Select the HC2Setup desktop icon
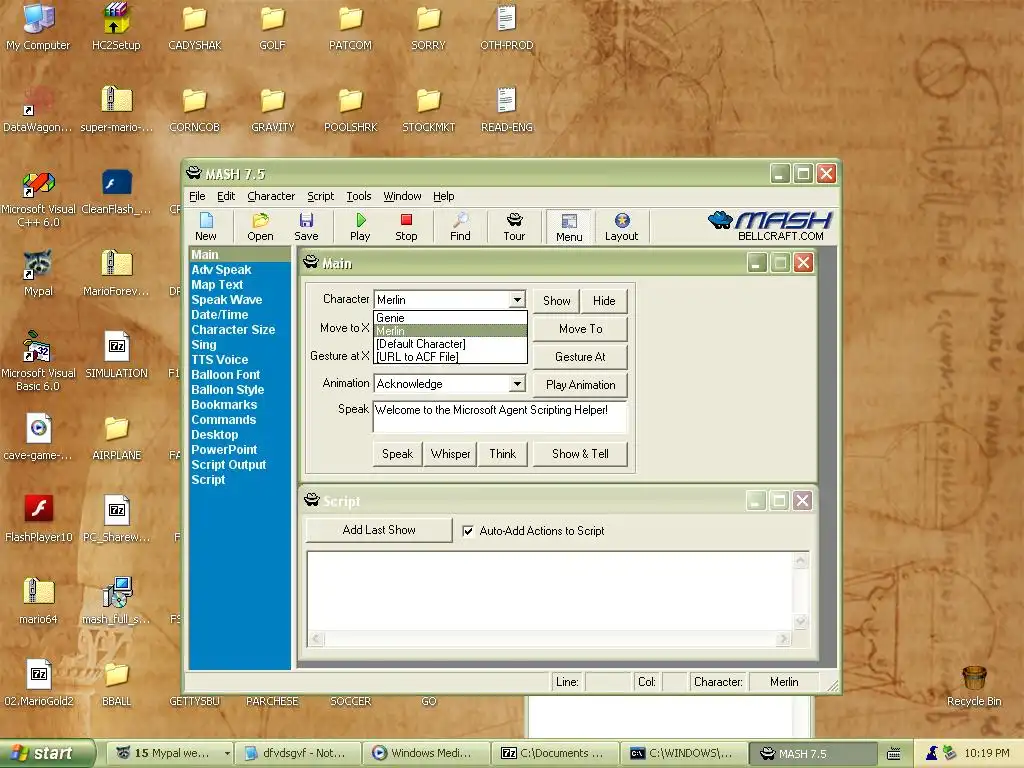 point(116,27)
